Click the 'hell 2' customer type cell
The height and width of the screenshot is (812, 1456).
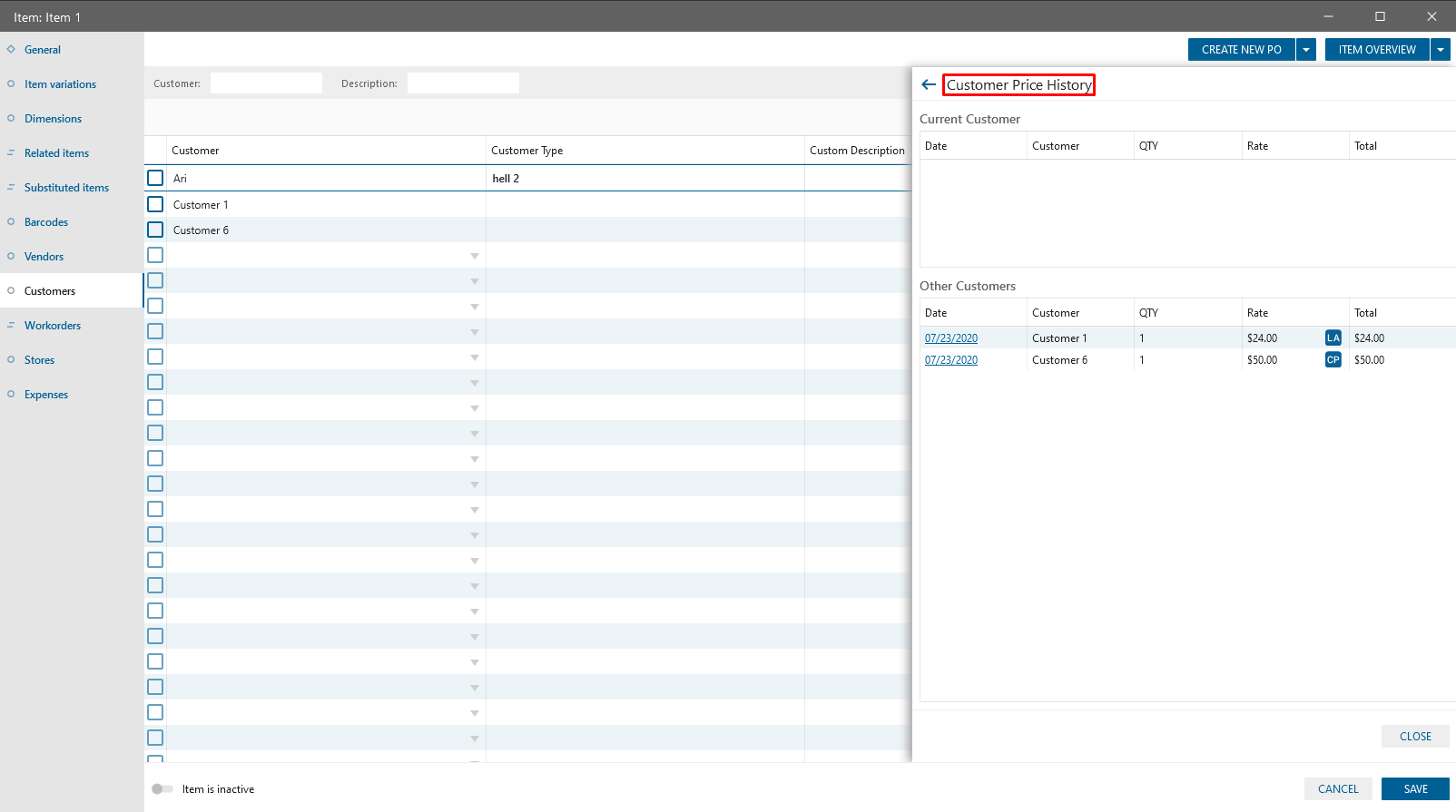(x=644, y=178)
